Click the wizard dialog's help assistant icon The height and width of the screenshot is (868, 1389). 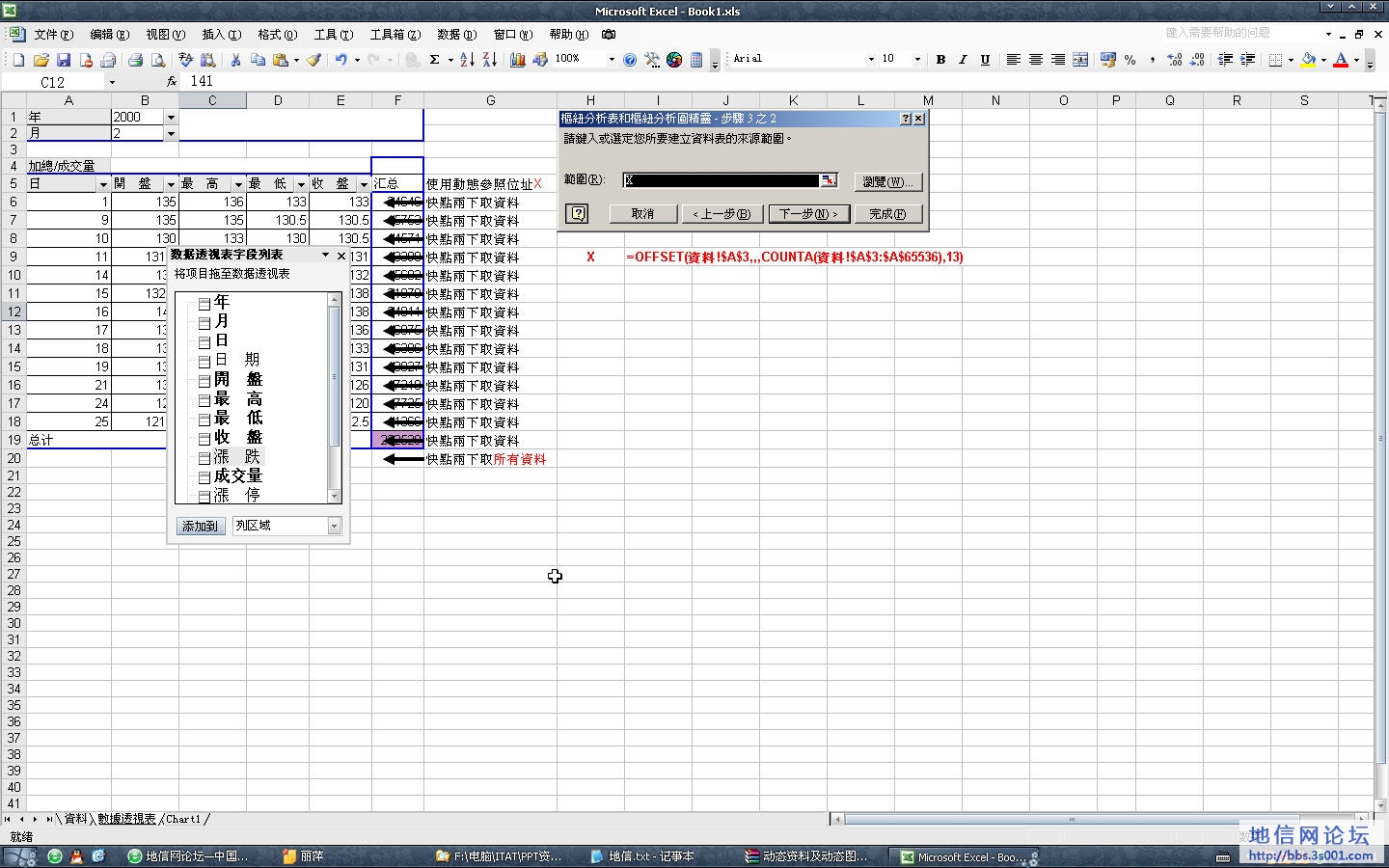(x=578, y=213)
